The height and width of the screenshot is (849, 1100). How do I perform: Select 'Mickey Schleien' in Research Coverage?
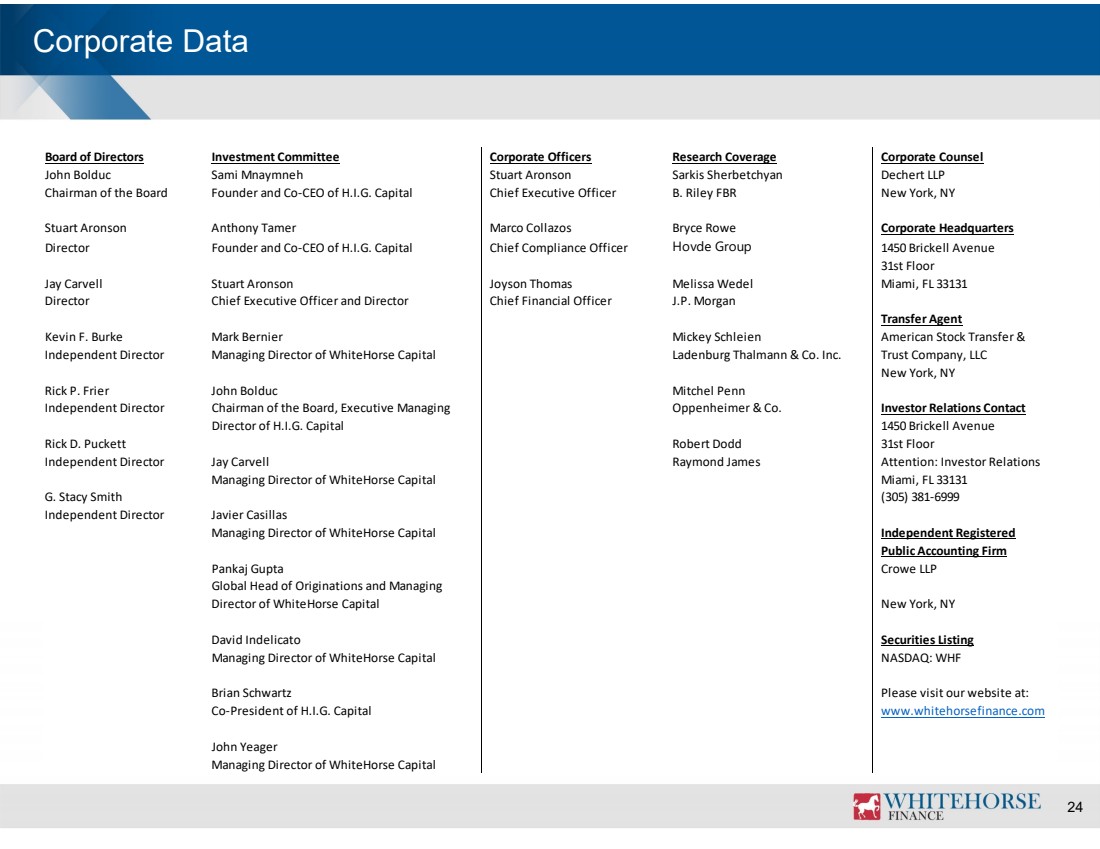(716, 337)
